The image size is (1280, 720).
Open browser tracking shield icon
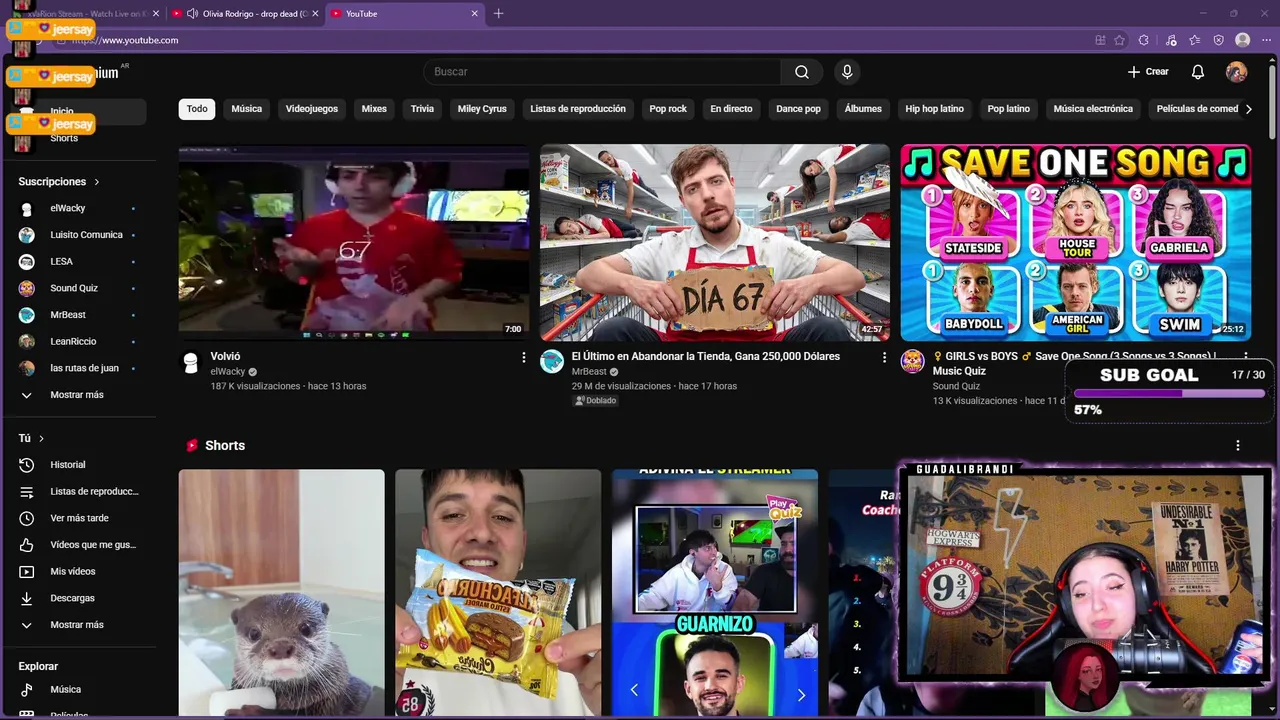(x=1219, y=40)
